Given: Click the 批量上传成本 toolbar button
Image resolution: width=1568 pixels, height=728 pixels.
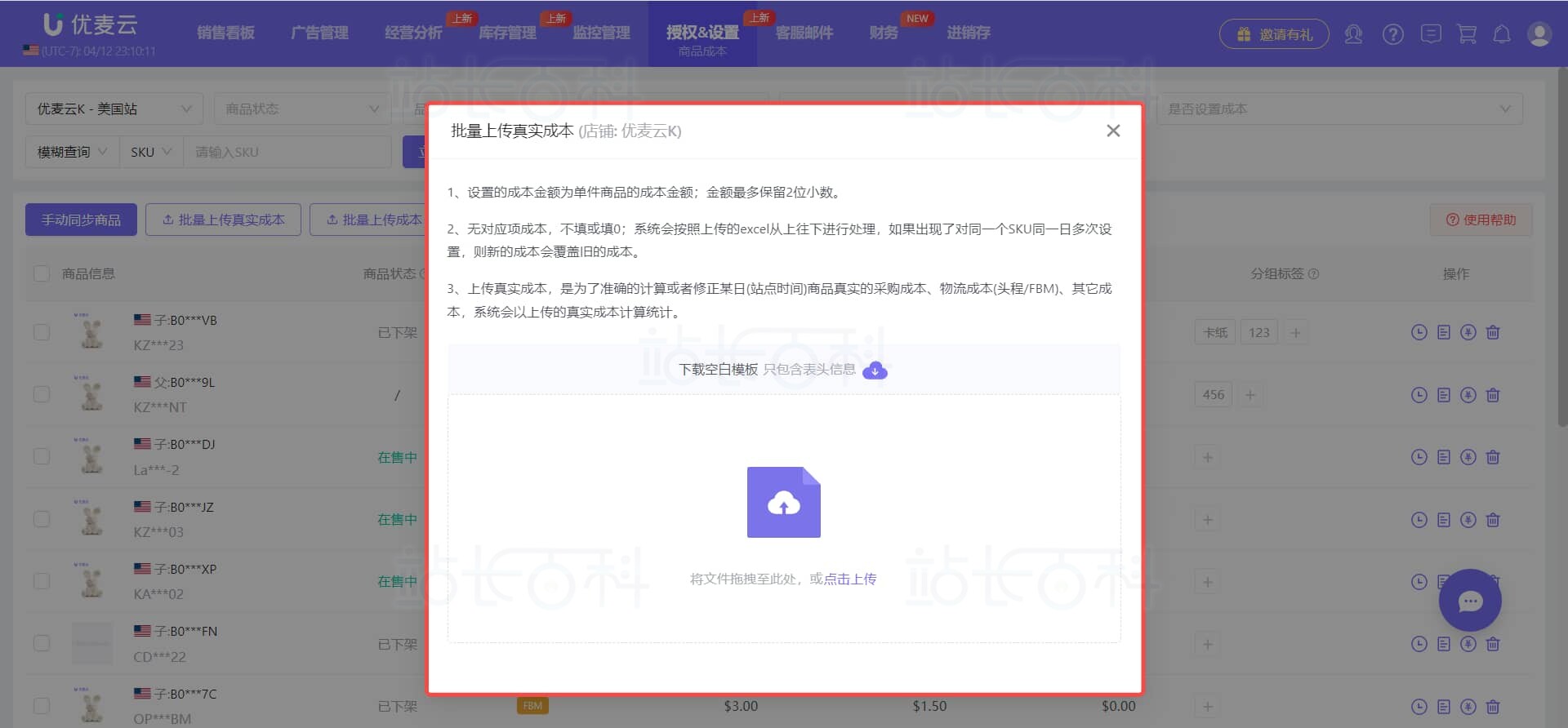Looking at the screenshot, I should (x=369, y=220).
